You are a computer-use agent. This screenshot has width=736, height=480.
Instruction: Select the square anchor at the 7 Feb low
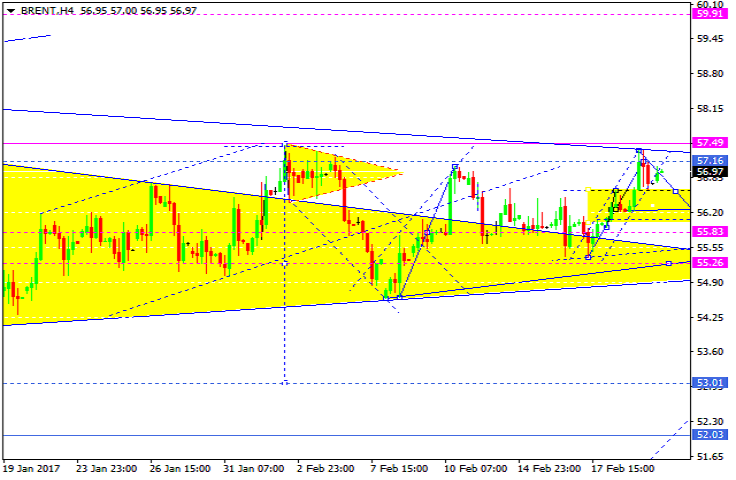400,297
